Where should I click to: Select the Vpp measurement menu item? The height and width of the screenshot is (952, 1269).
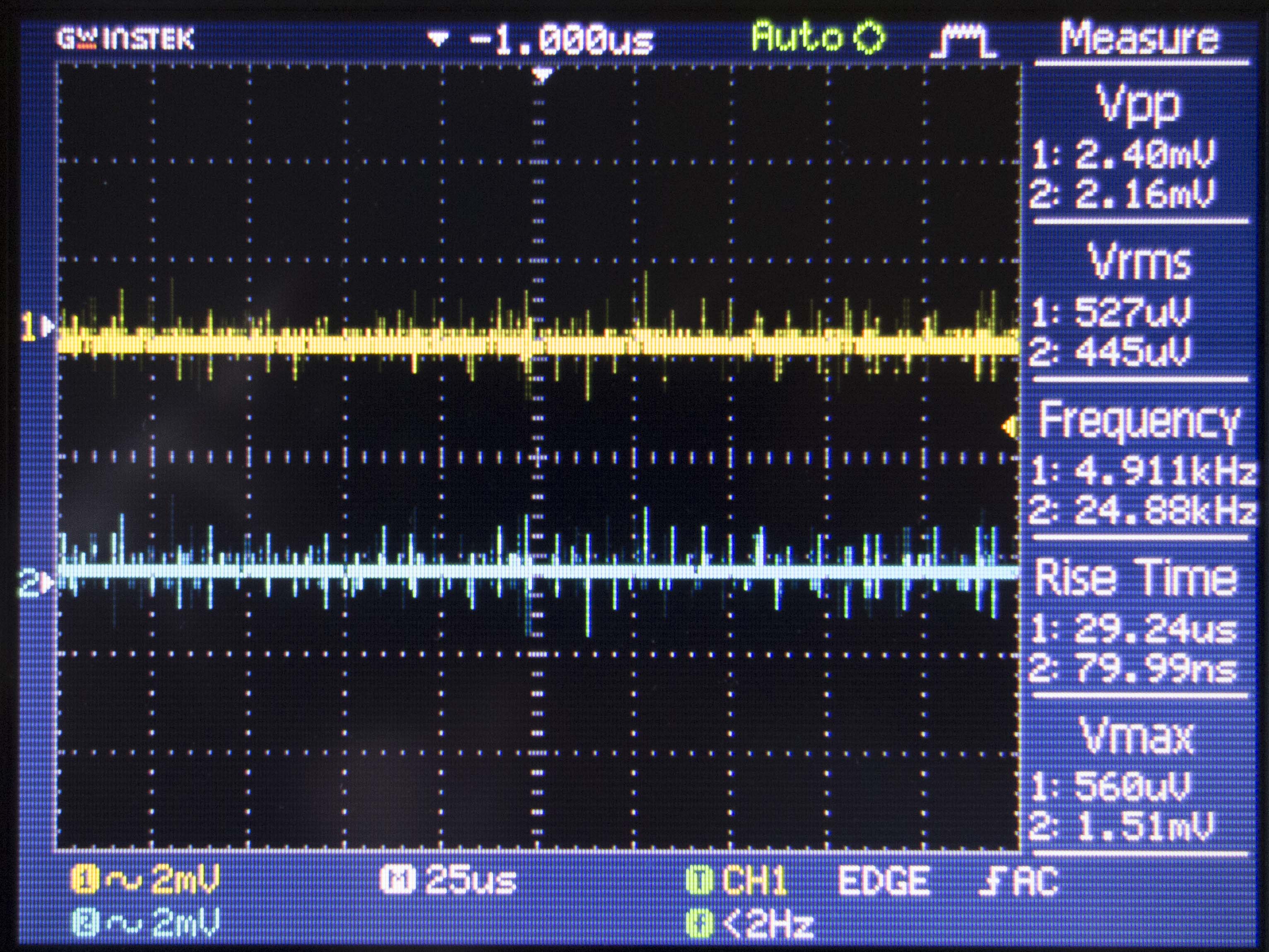[x=1139, y=106]
